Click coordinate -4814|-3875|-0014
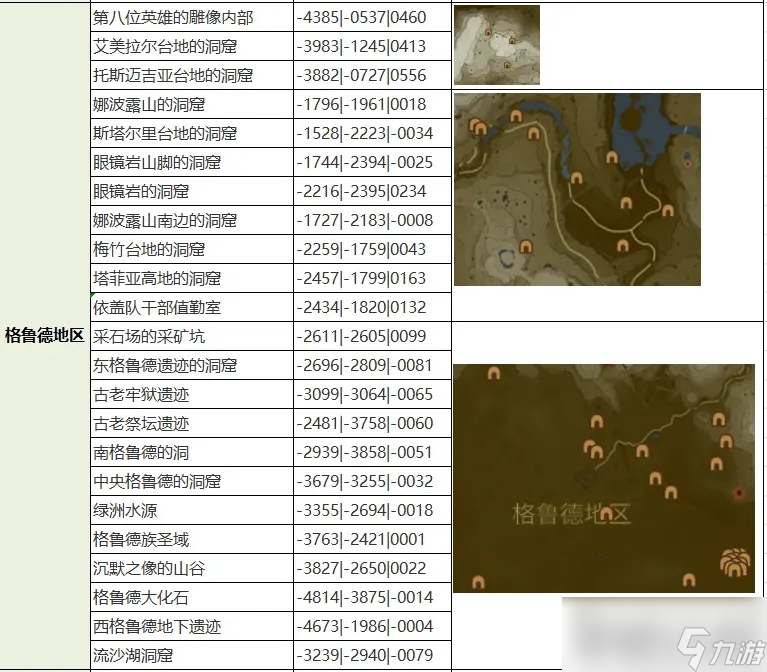 364,598
